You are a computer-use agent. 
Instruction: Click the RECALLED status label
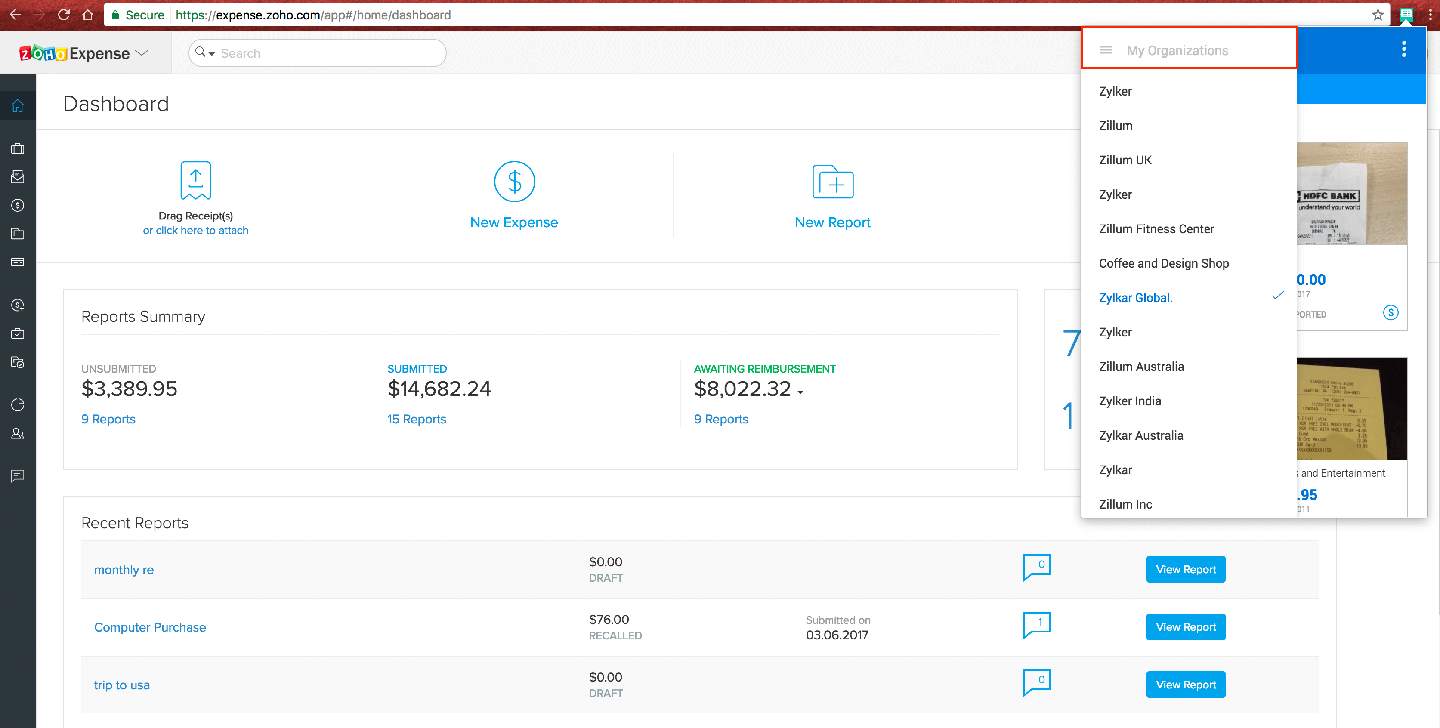point(616,636)
